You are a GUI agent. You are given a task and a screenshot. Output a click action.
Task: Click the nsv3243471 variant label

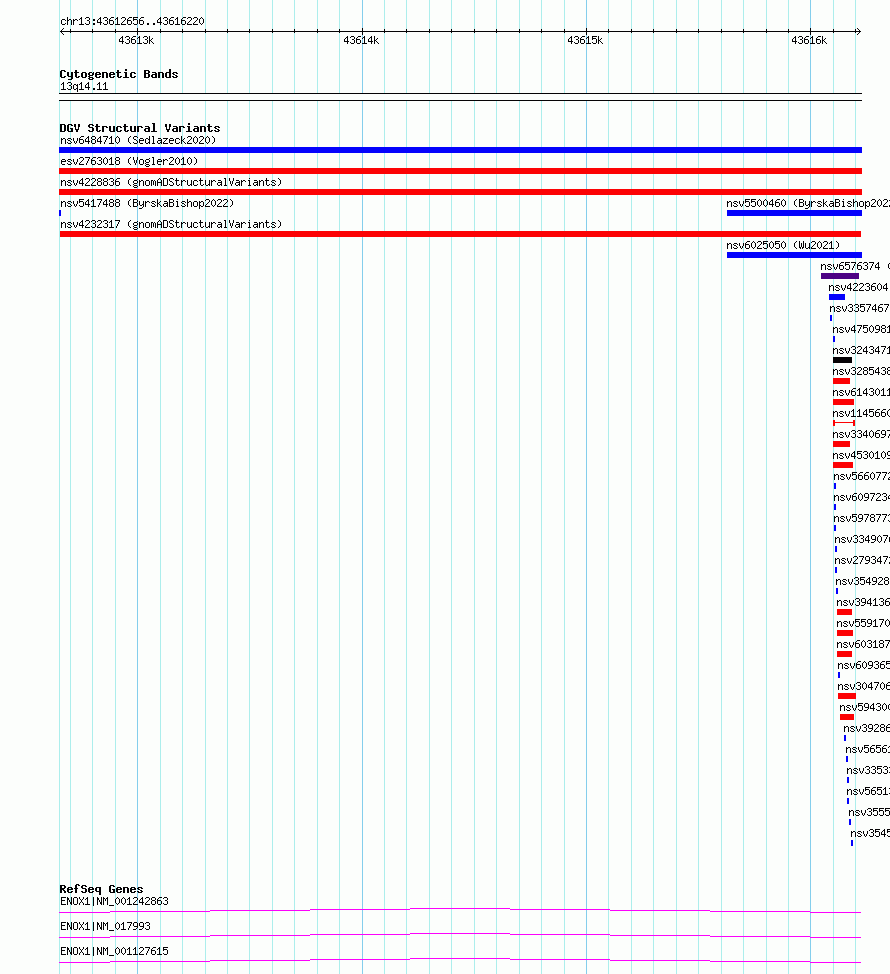861,350
